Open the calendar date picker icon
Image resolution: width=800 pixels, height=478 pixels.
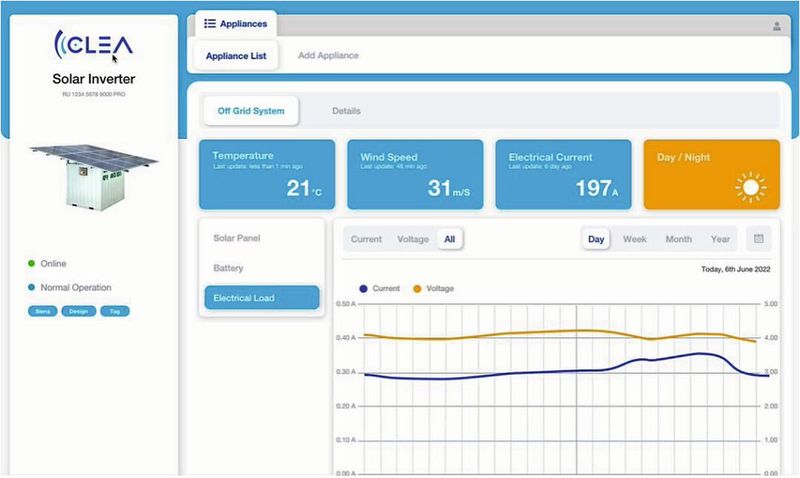click(x=759, y=239)
